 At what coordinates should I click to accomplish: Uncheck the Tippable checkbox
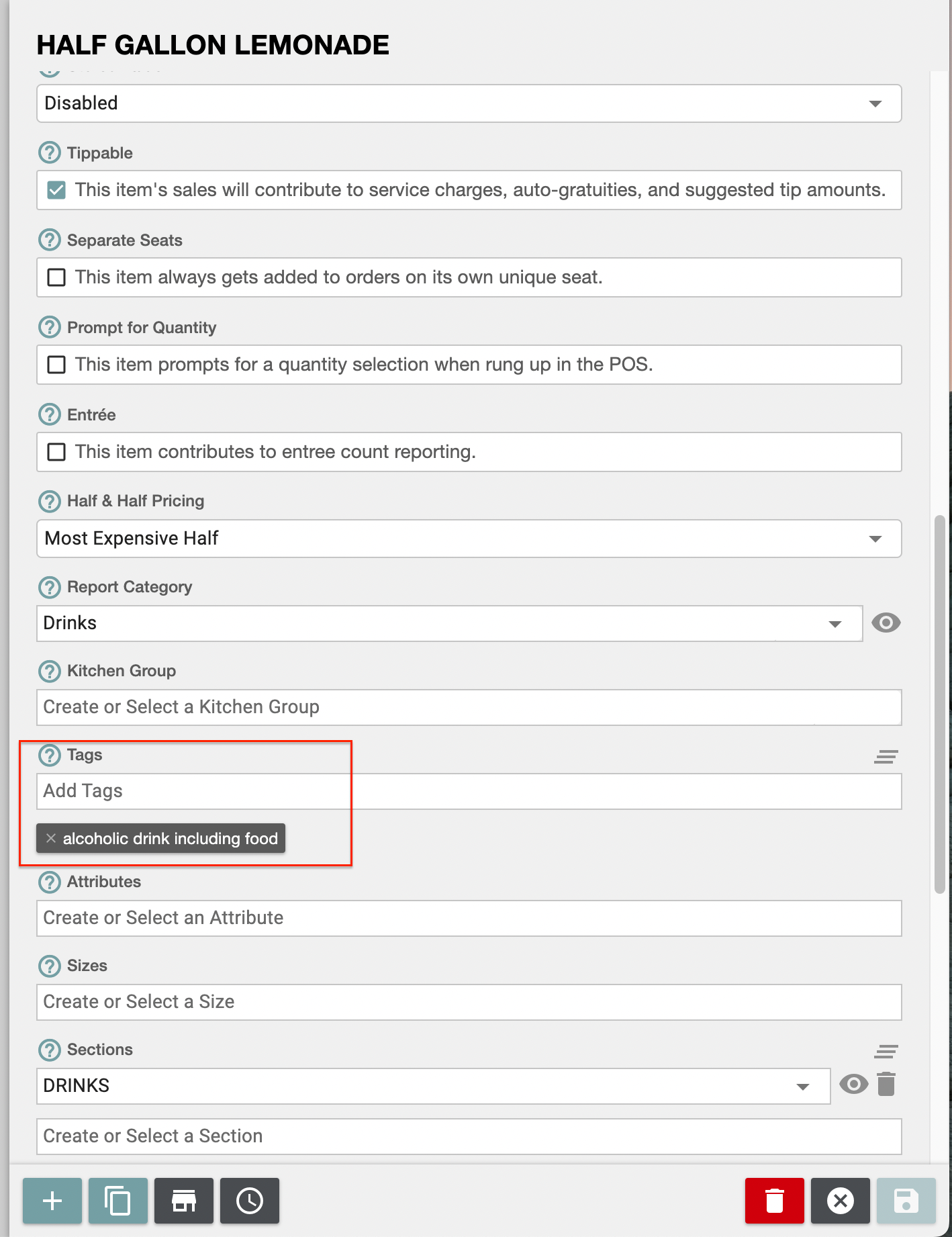click(x=57, y=190)
